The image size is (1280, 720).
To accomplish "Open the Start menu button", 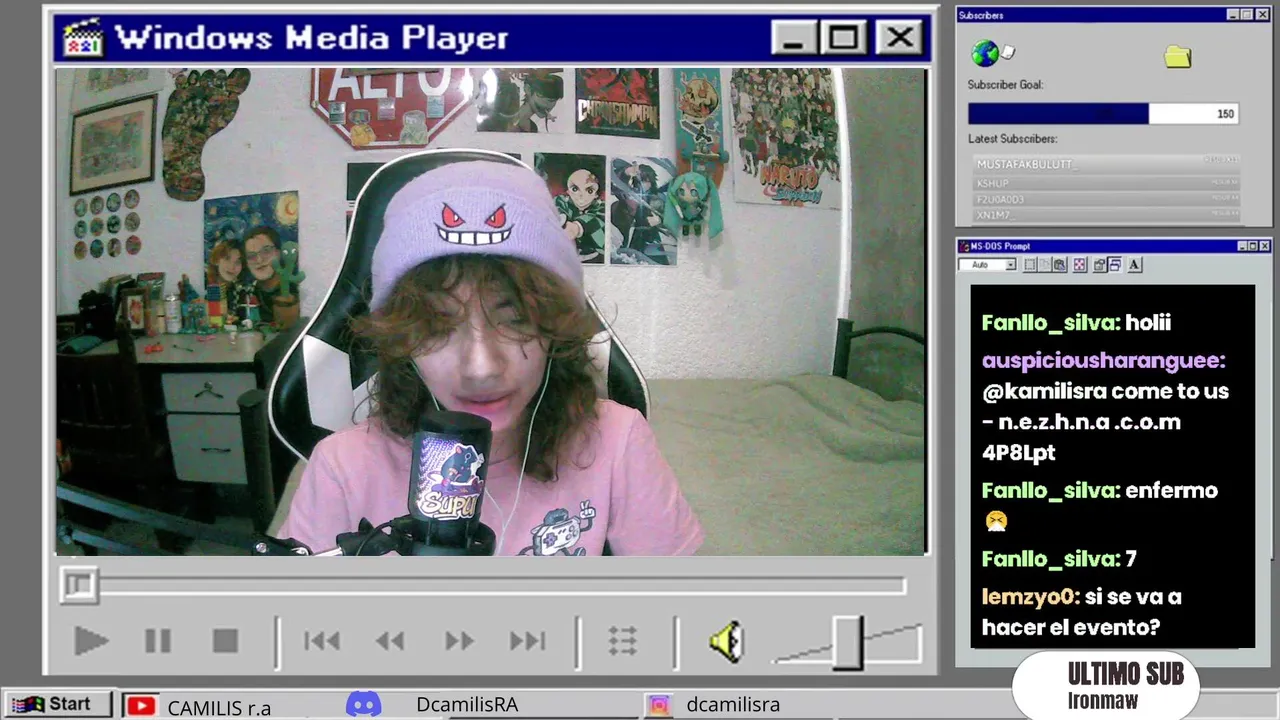I will pyautogui.click(x=56, y=704).
